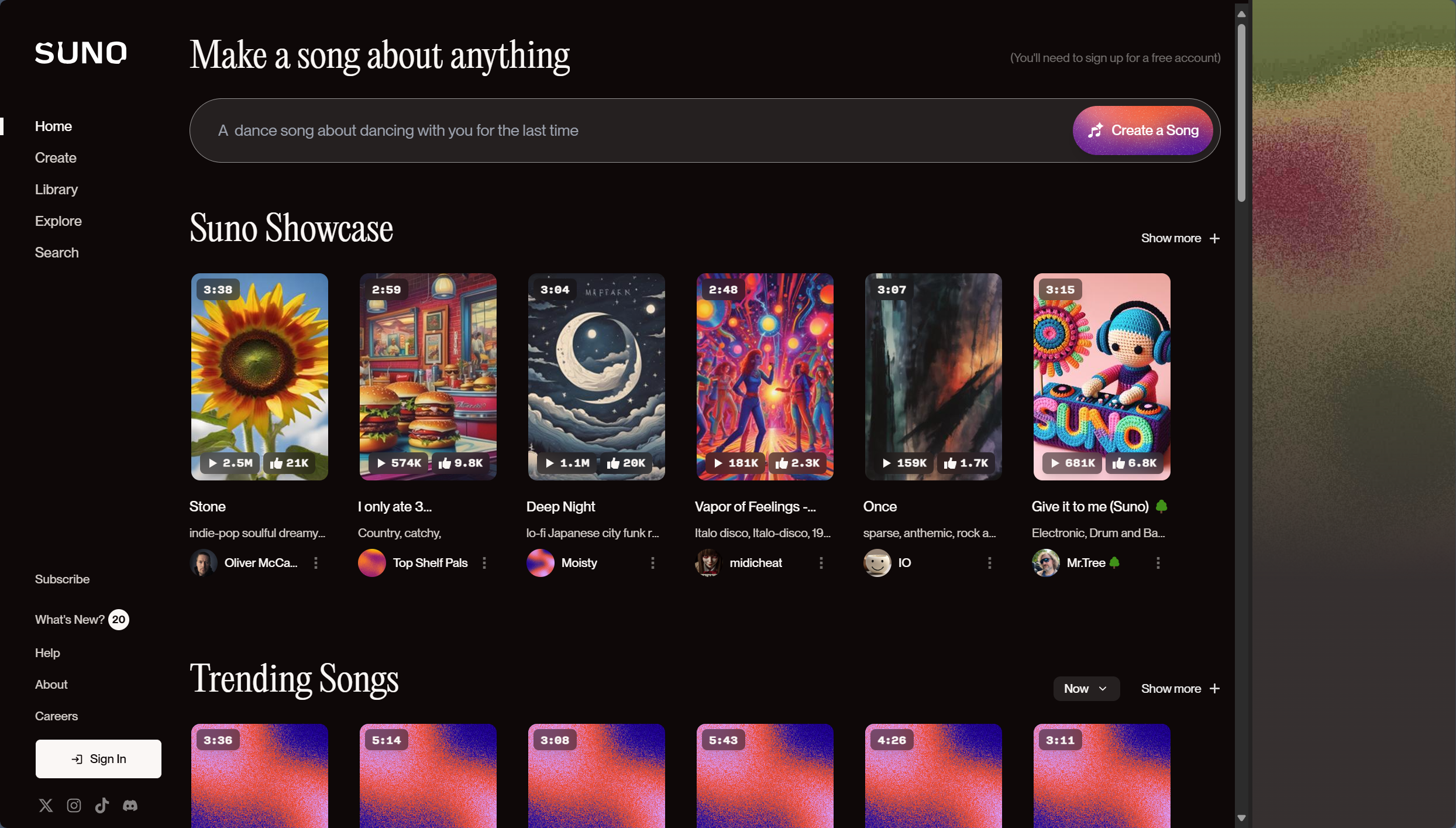Viewport: 1456px width, 828px height.
Task: Expand the Now trending dropdown
Action: [x=1086, y=689]
